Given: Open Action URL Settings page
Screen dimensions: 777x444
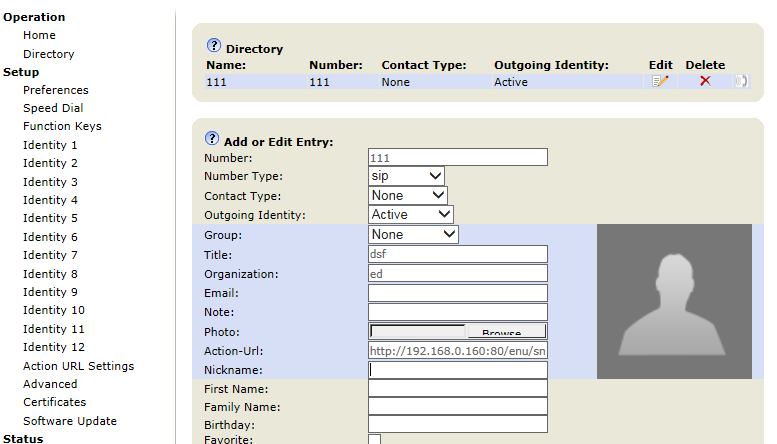Looking at the screenshot, I should [78, 366].
